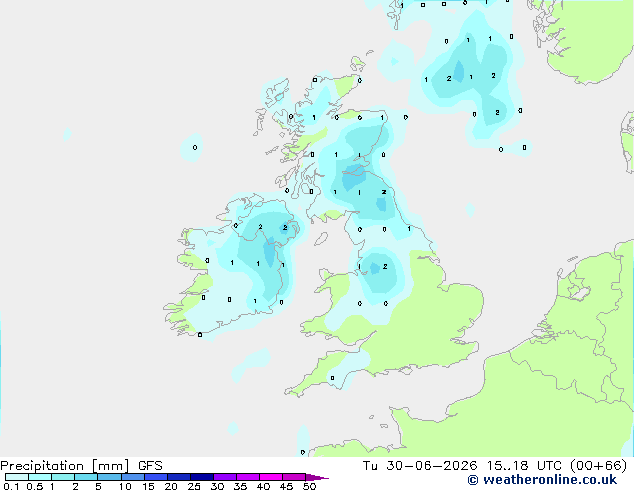Click the legend value '25'

pos(194,486)
